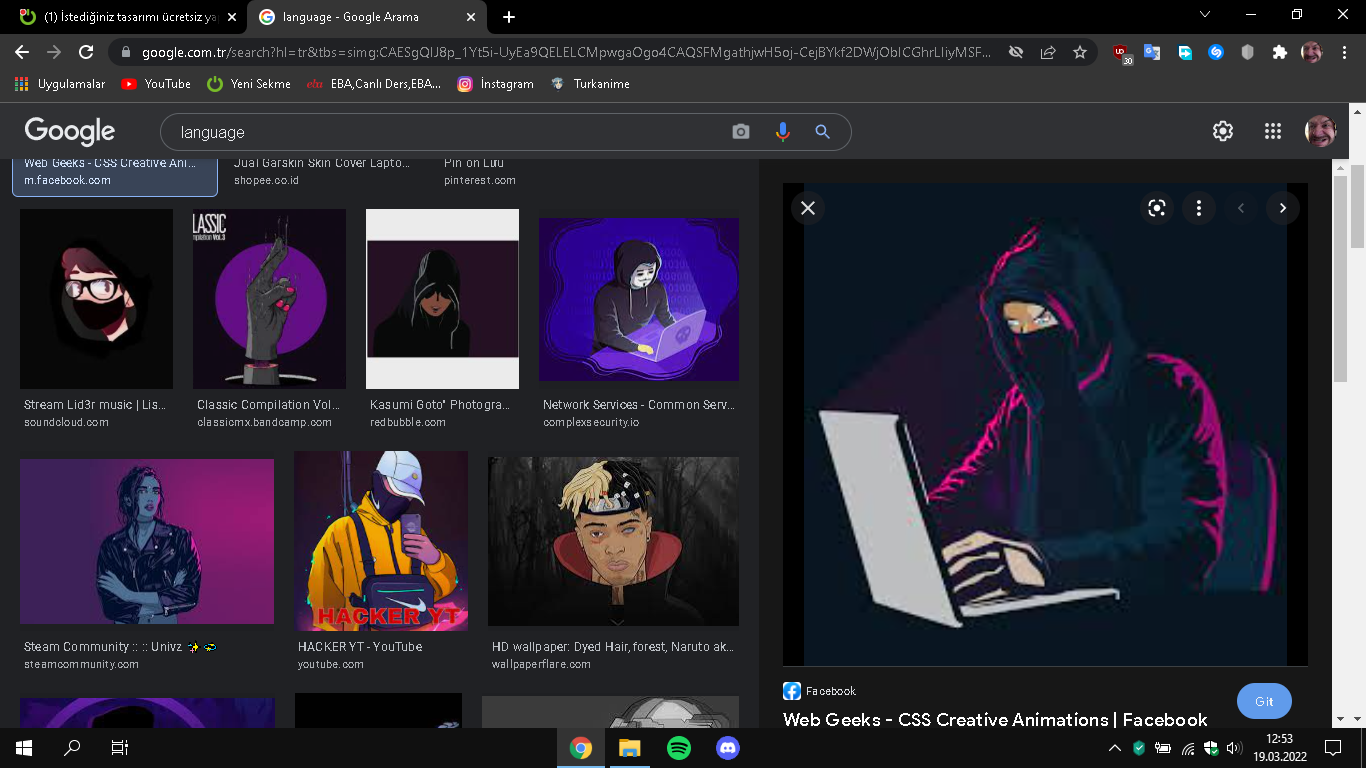Open the Google Translate extension
Screen dimensions: 1366x768
[1153, 52]
